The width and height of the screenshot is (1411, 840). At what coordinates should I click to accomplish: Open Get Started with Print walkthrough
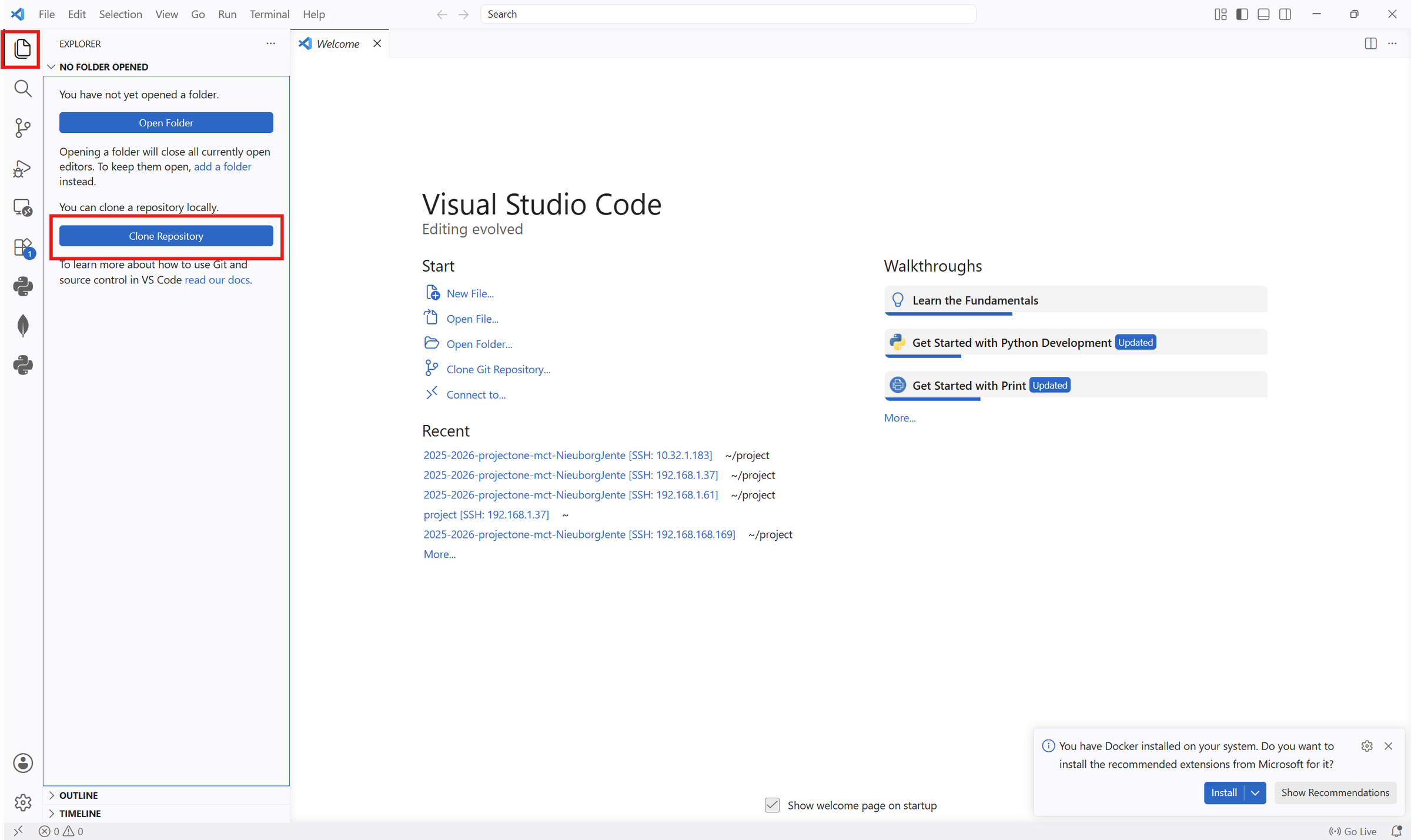[x=1075, y=386]
